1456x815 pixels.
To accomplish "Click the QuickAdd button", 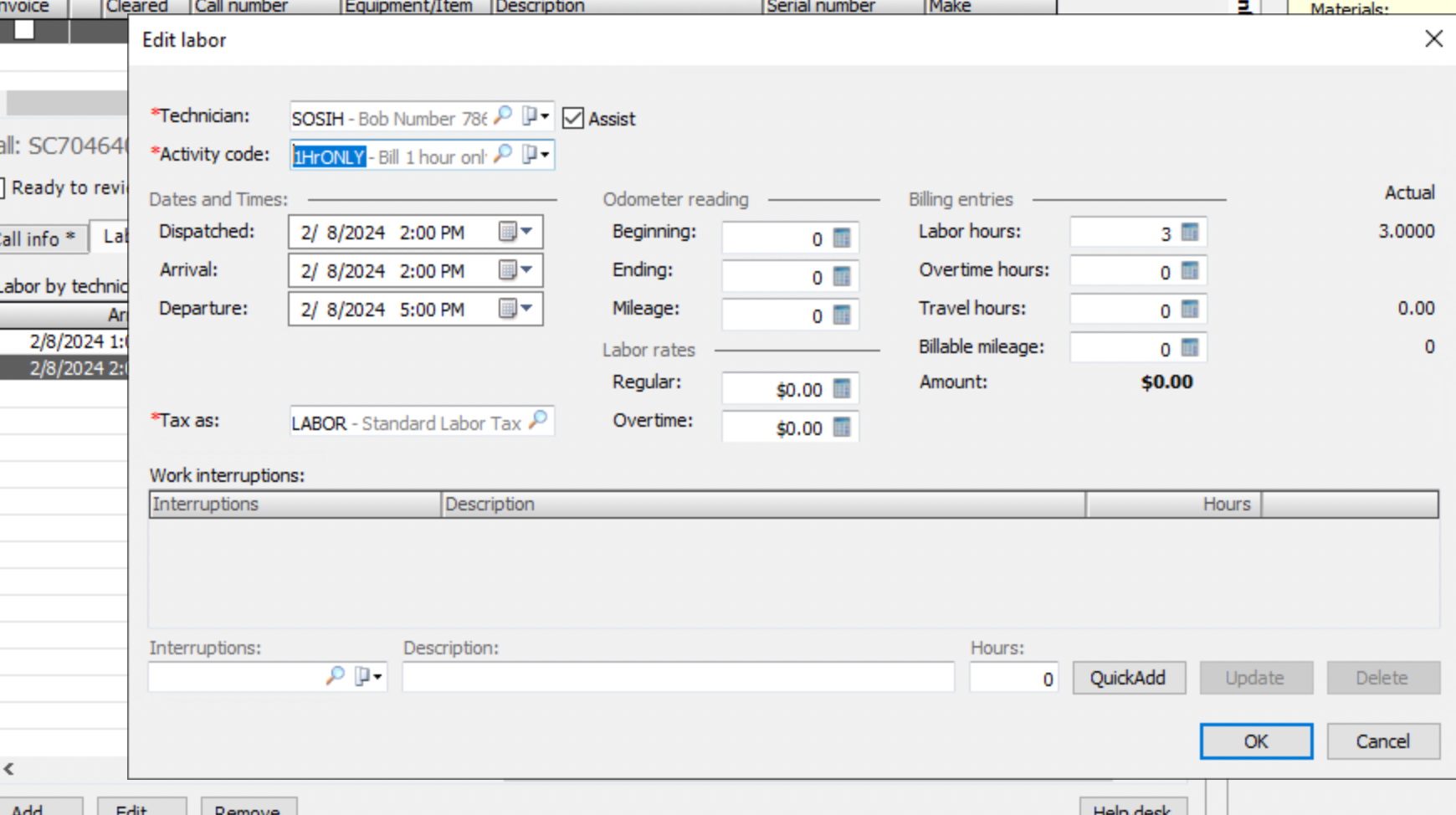I will (x=1129, y=678).
